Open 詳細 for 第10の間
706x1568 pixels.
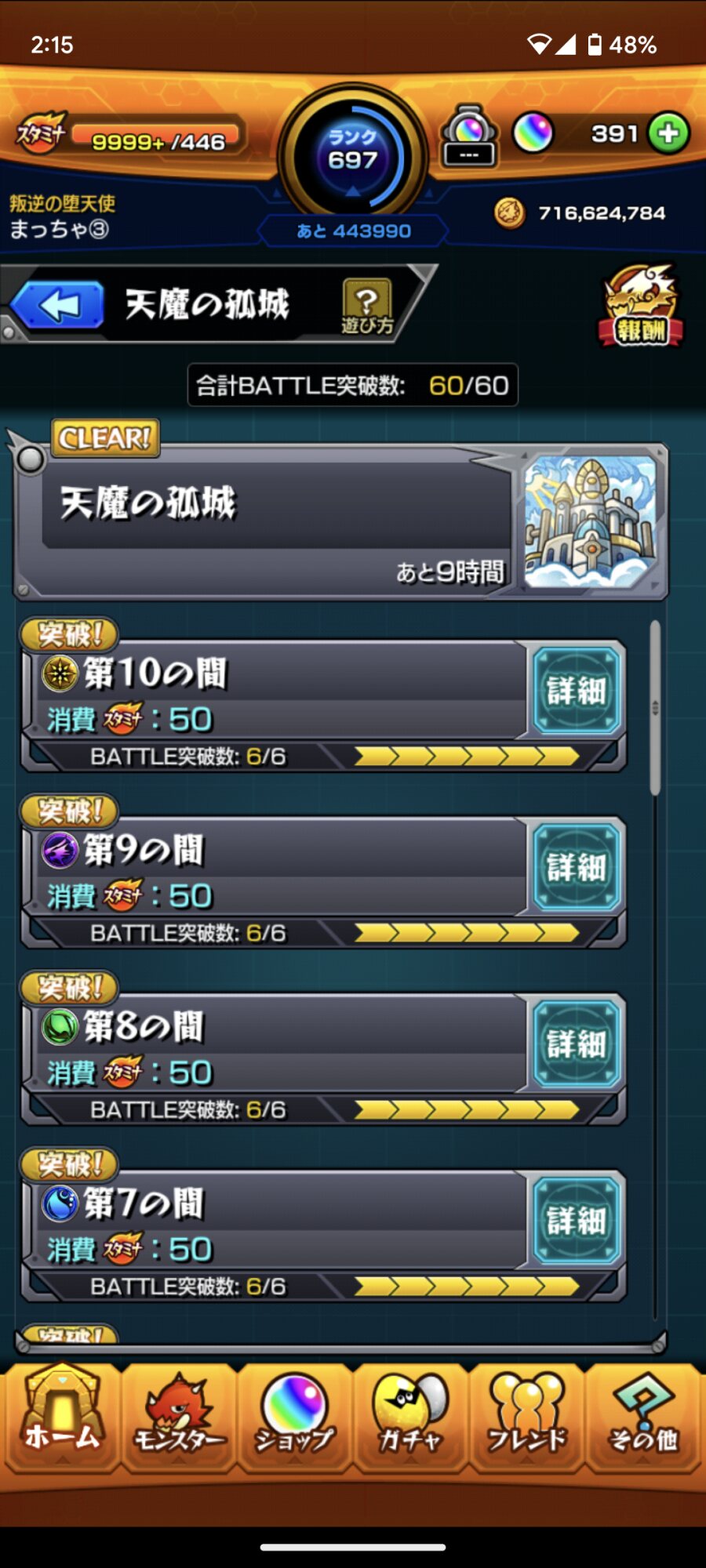(577, 691)
